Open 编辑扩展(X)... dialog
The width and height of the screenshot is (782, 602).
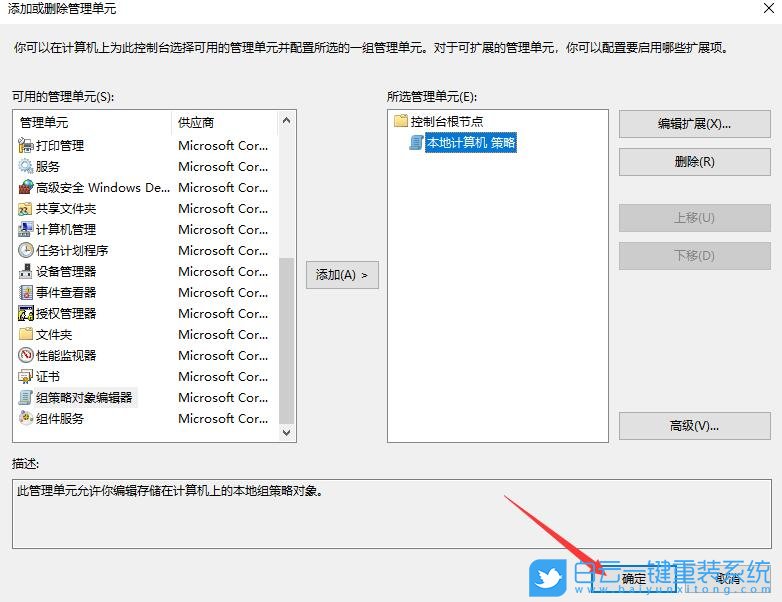(694, 124)
